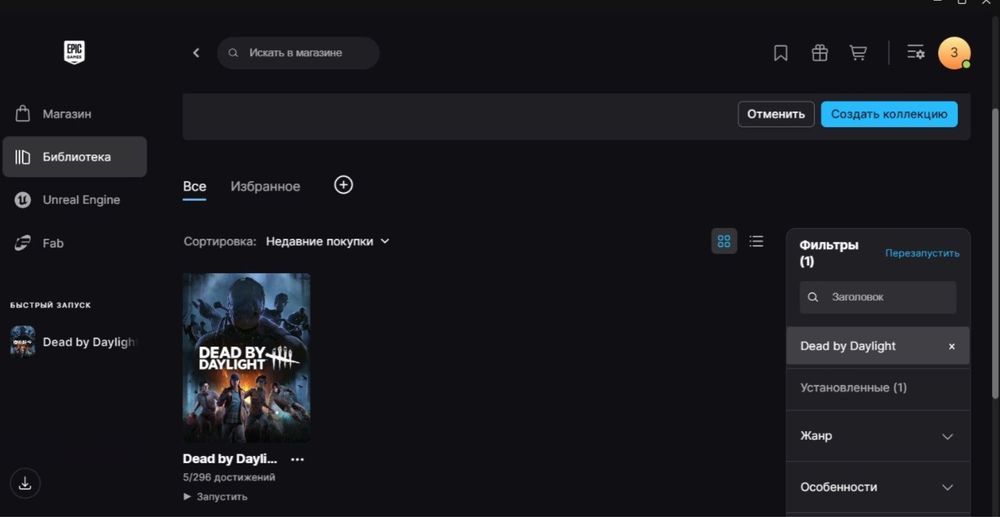Open the gift box icon
Screen dimensions: 1000x517
pyautogui.click(x=819, y=53)
